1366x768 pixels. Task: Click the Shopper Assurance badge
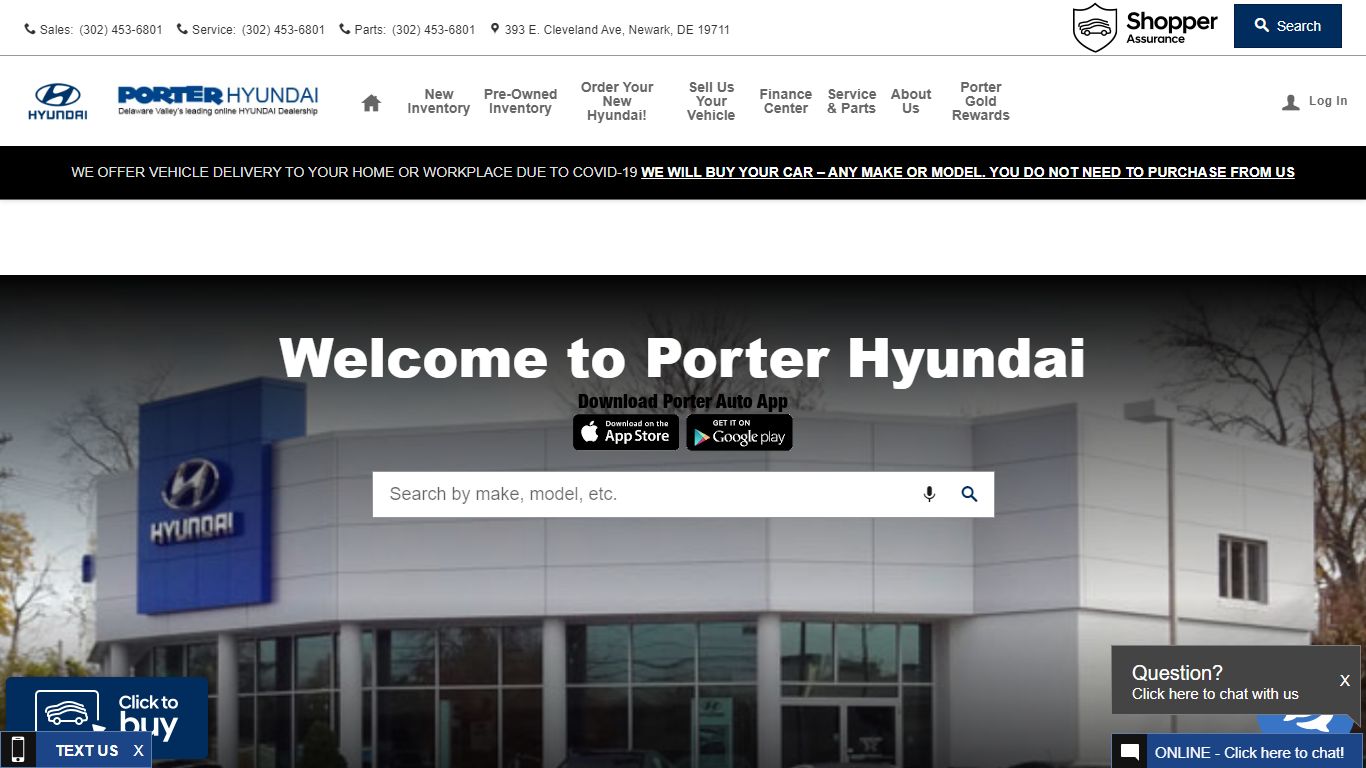click(x=1145, y=27)
